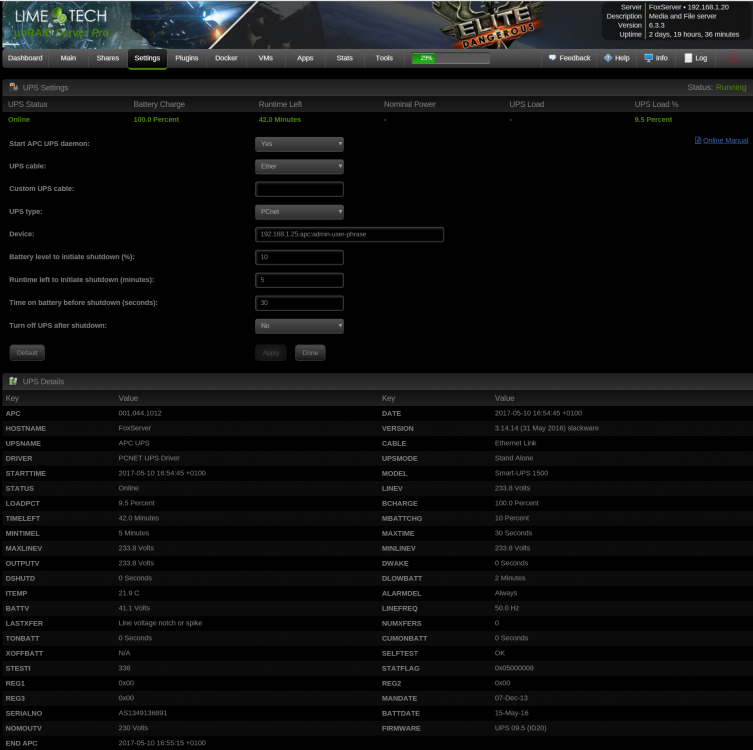Click the Online UPS status value

[19, 119]
